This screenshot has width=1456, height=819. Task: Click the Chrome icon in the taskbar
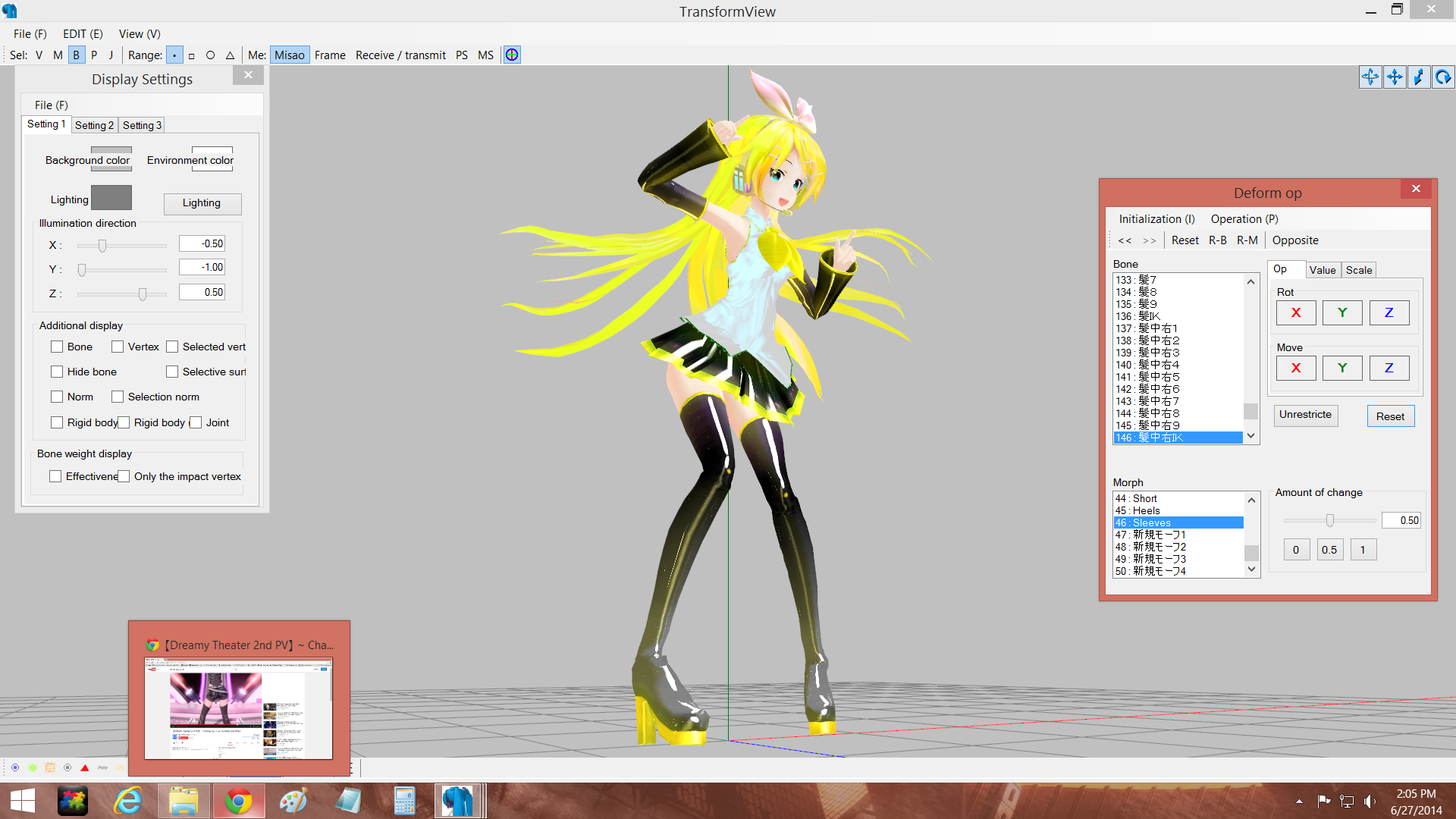(x=238, y=801)
